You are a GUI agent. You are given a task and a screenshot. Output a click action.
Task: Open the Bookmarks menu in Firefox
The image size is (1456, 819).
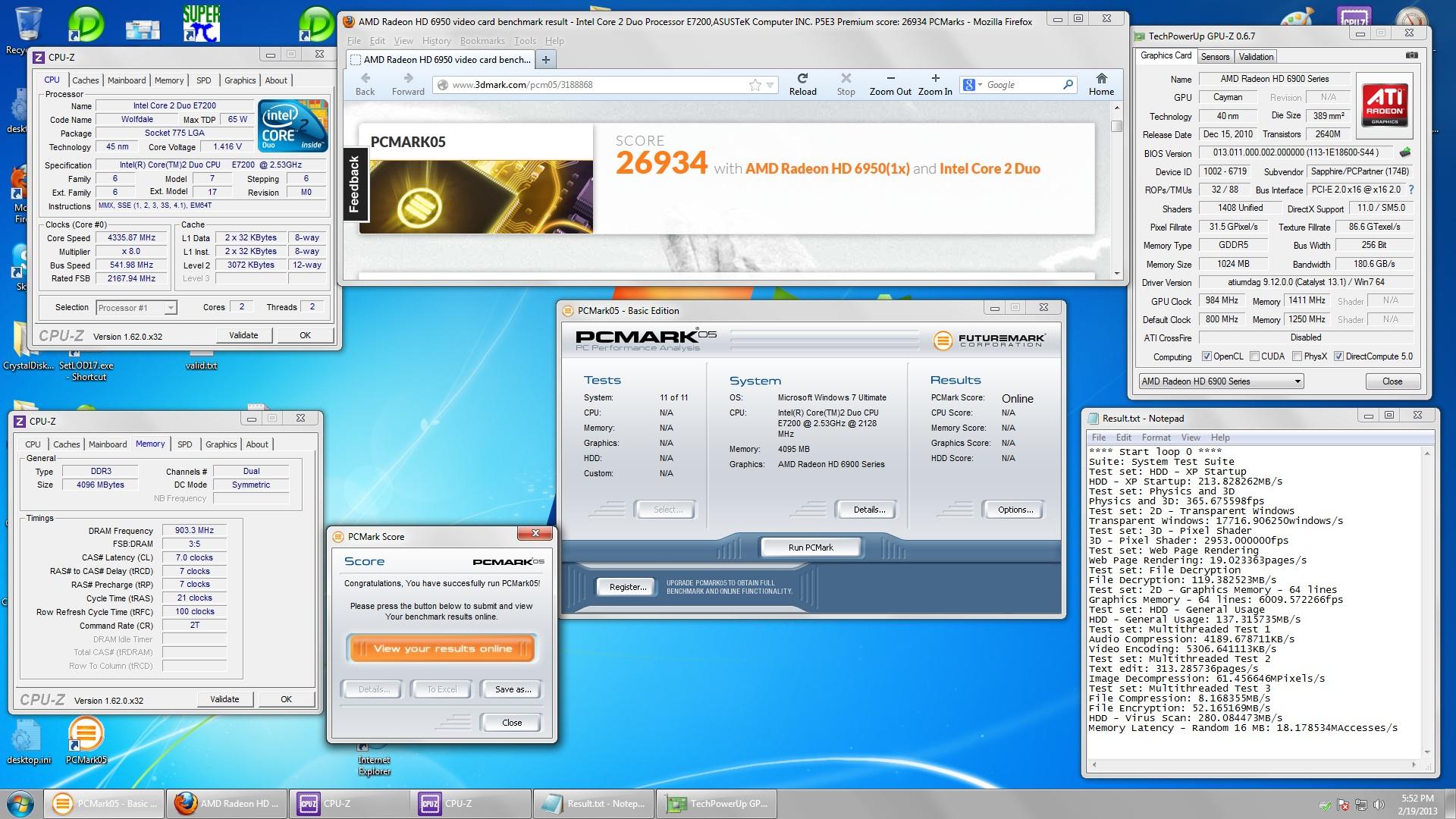pyautogui.click(x=482, y=41)
